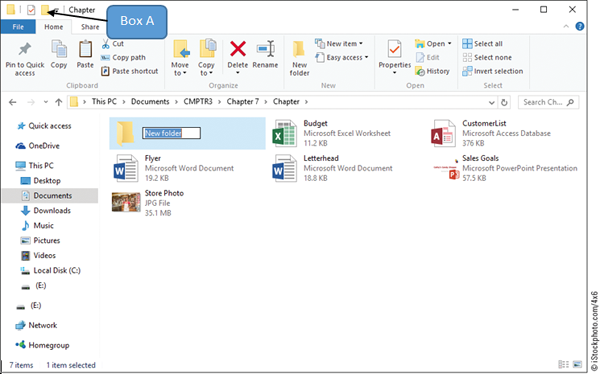Image resolution: width=600 pixels, height=374 pixels.
Task: Open recent locations dropdown arrow
Action: 46,102
